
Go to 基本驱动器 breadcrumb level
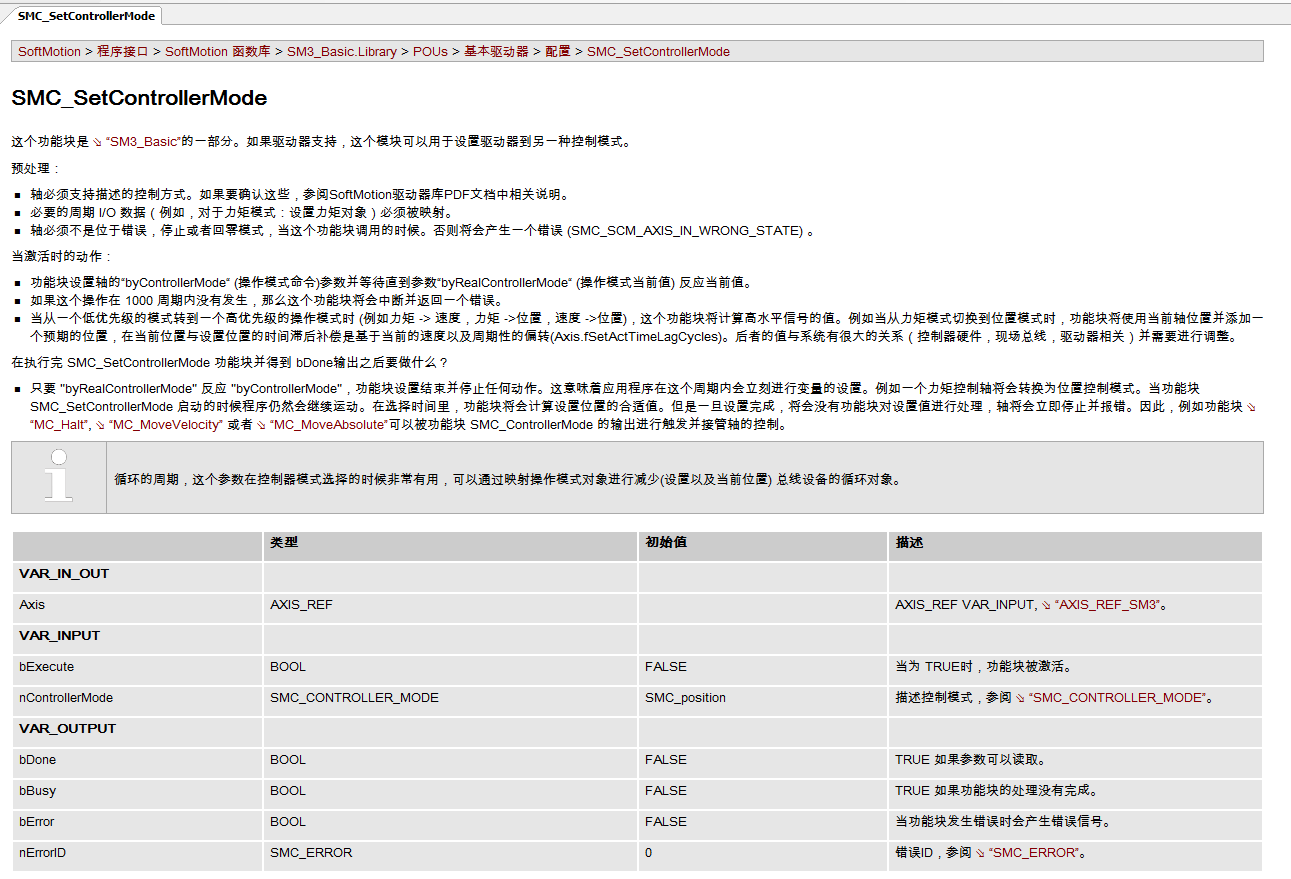495,51
